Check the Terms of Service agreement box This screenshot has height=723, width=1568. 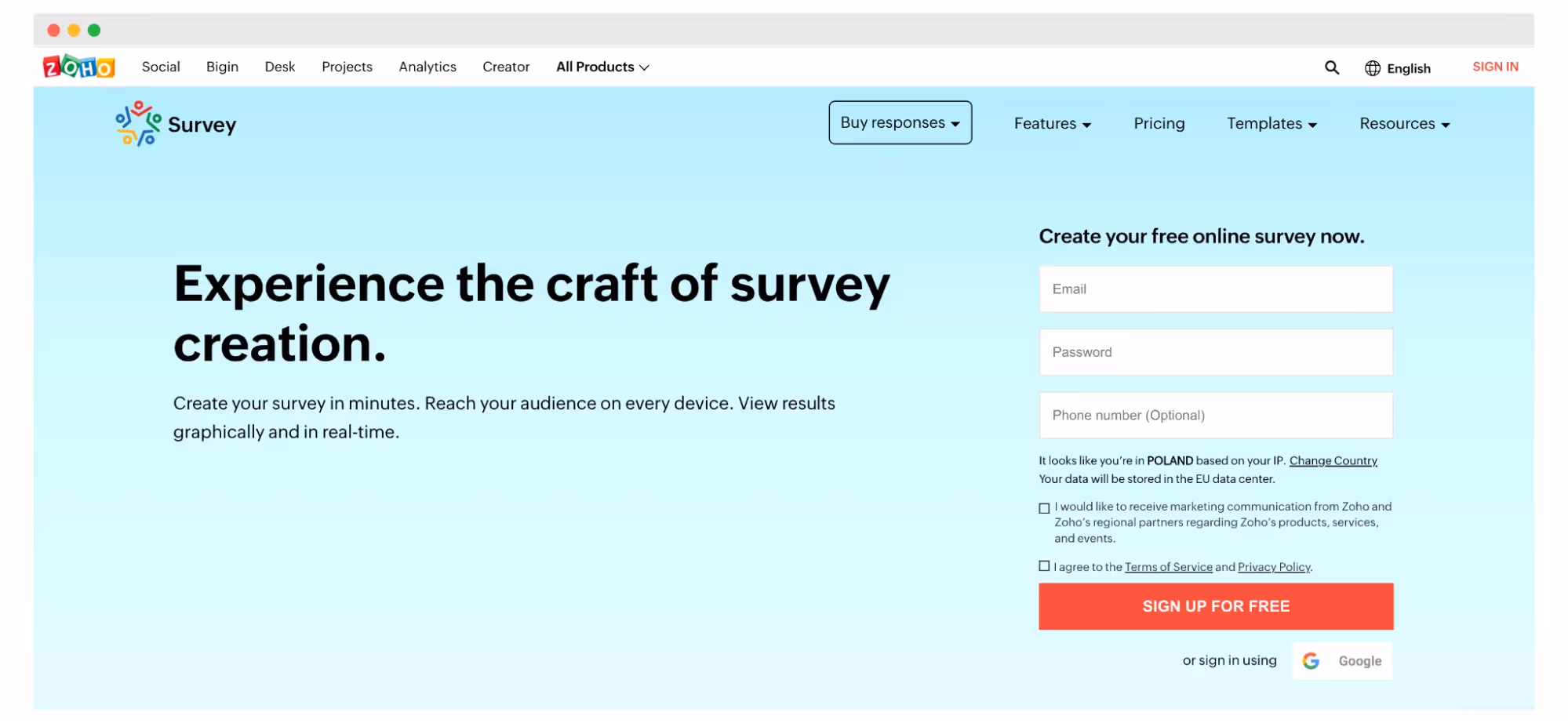[x=1044, y=566]
